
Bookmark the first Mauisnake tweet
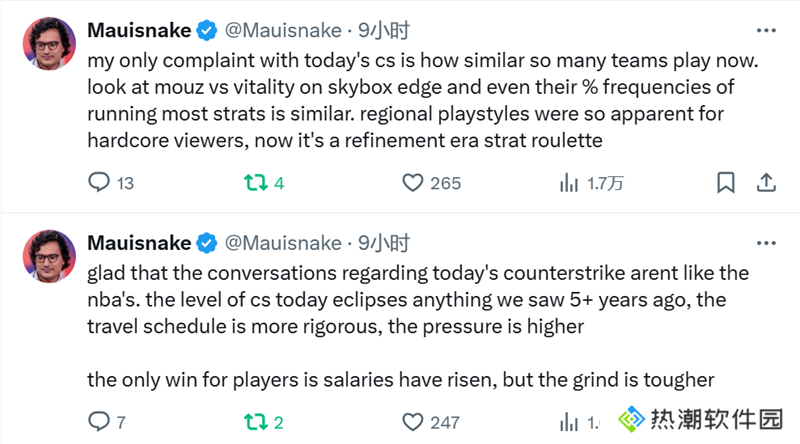coord(726,183)
